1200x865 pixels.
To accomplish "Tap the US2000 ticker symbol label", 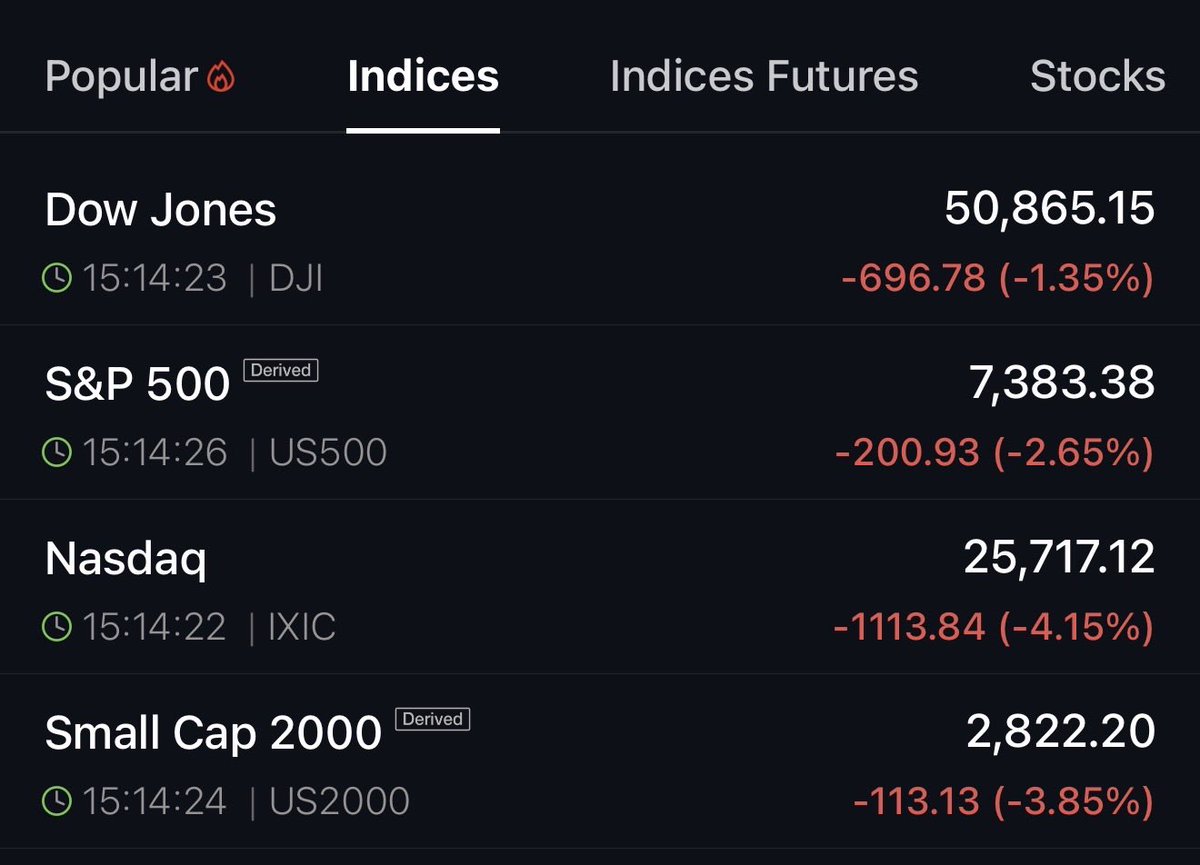I will pyautogui.click(x=339, y=801).
